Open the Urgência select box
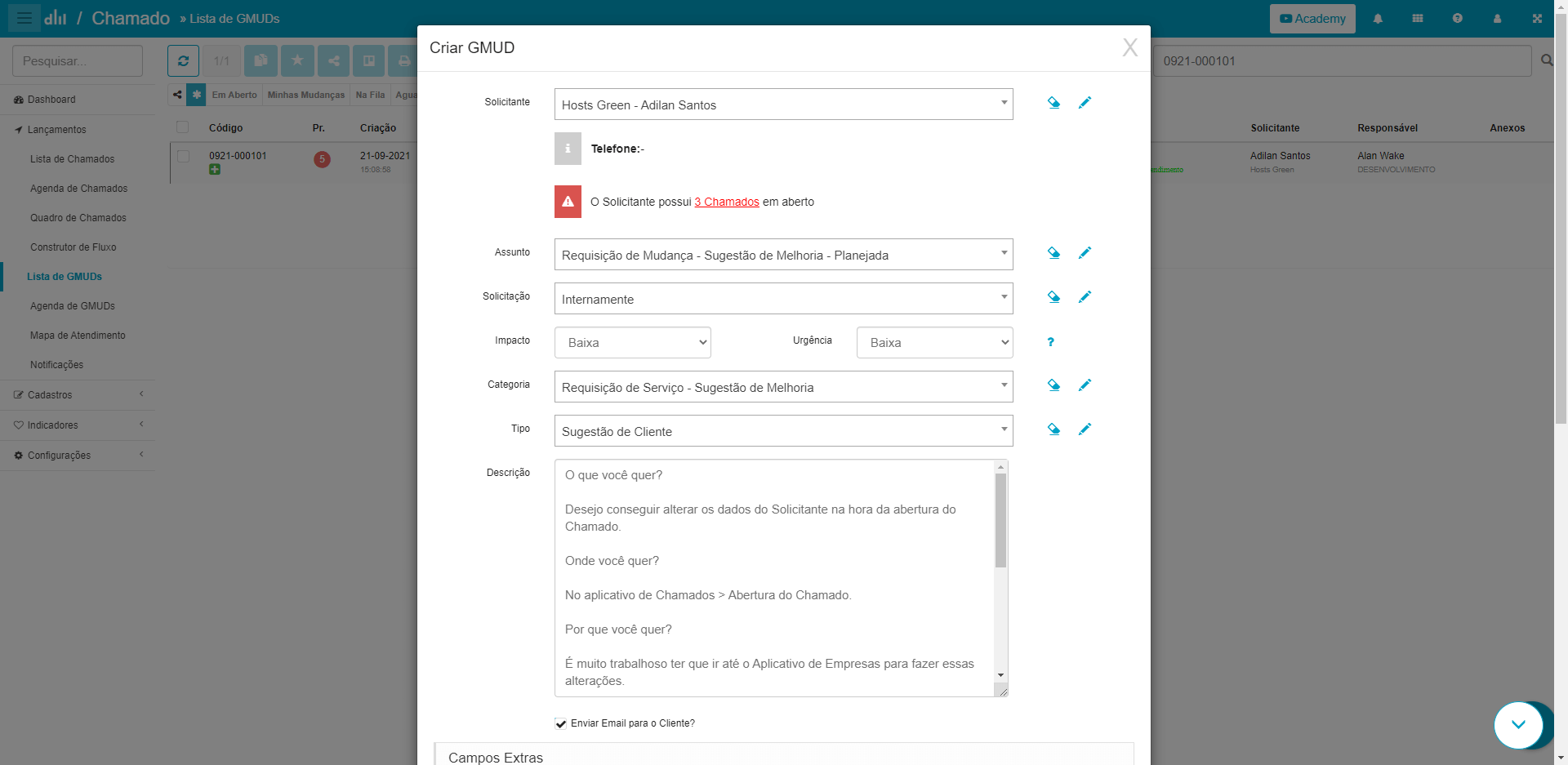 coord(934,343)
